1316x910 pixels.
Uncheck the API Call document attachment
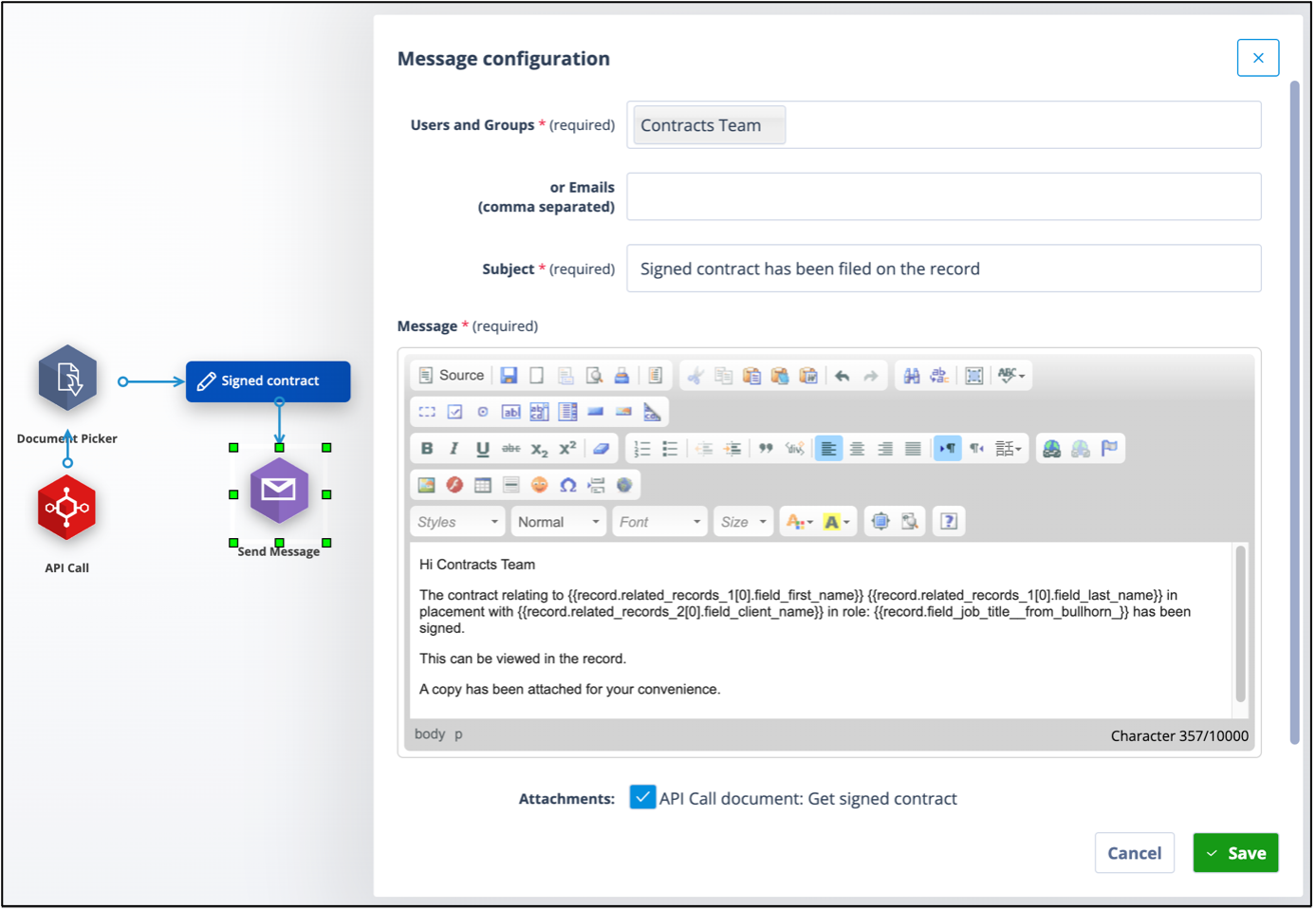tap(642, 797)
